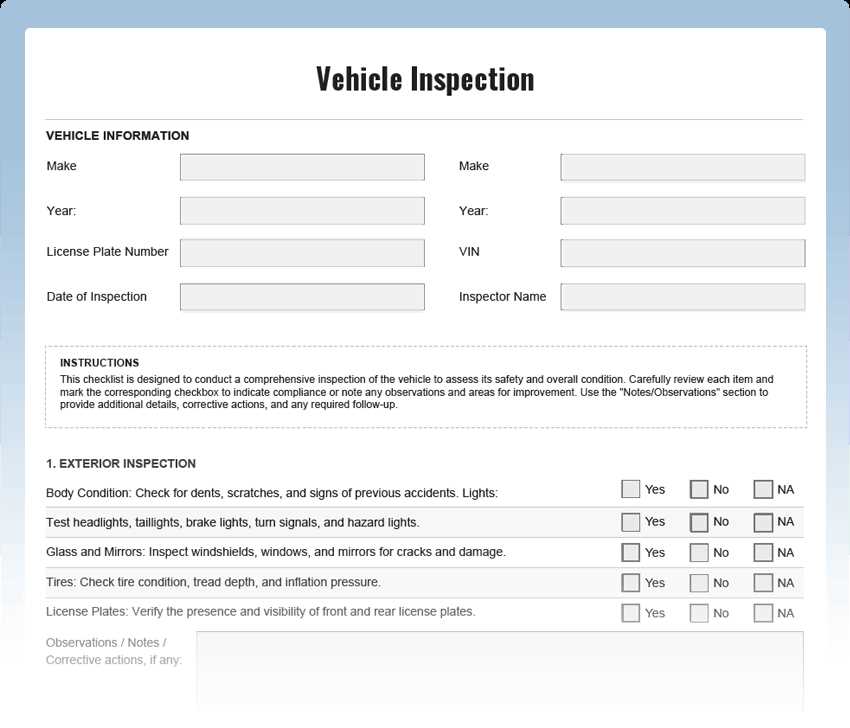The width and height of the screenshot is (850, 728).
Task: Click the VIN label
Action: point(469,252)
